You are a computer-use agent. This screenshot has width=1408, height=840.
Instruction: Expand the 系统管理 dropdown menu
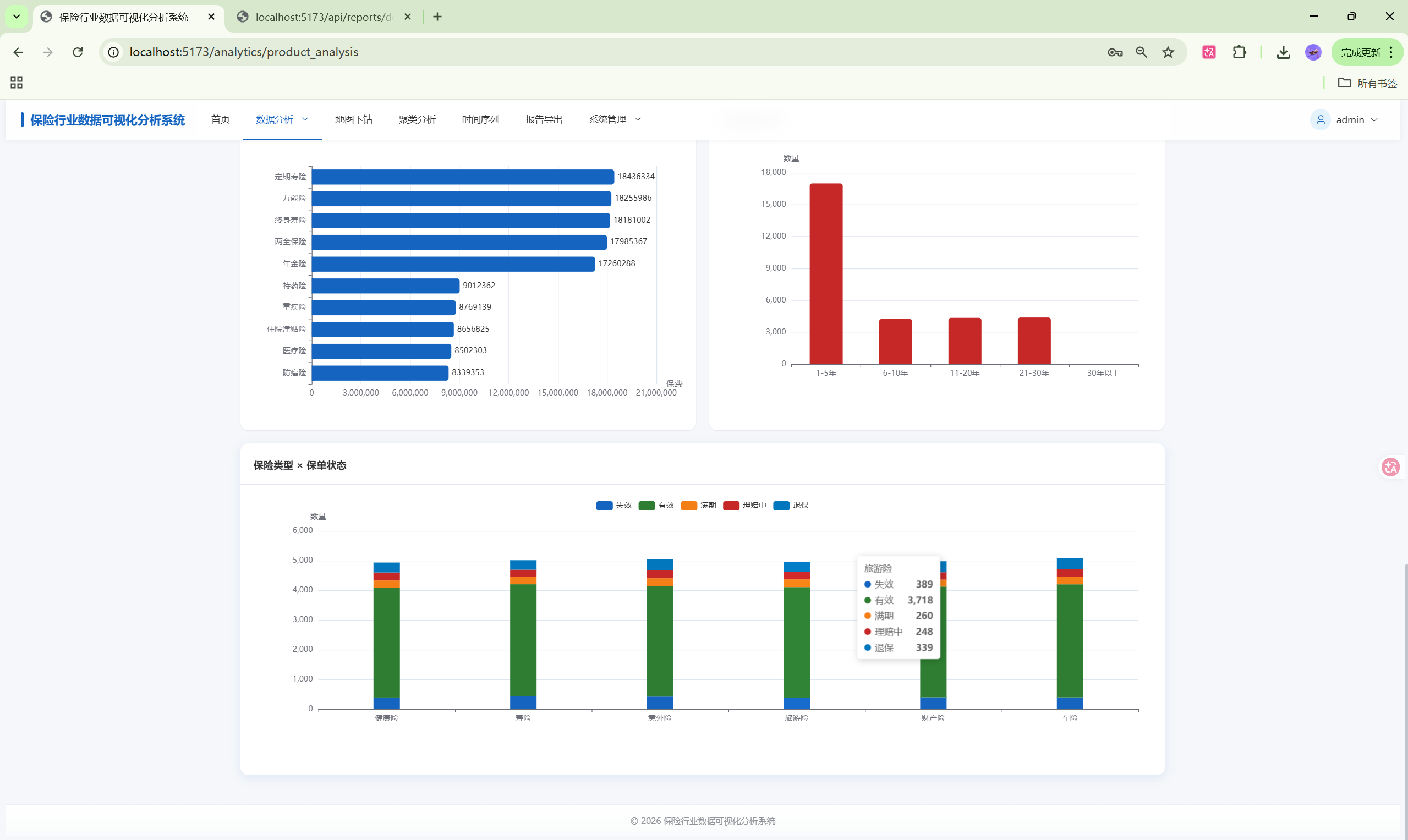[x=614, y=119]
